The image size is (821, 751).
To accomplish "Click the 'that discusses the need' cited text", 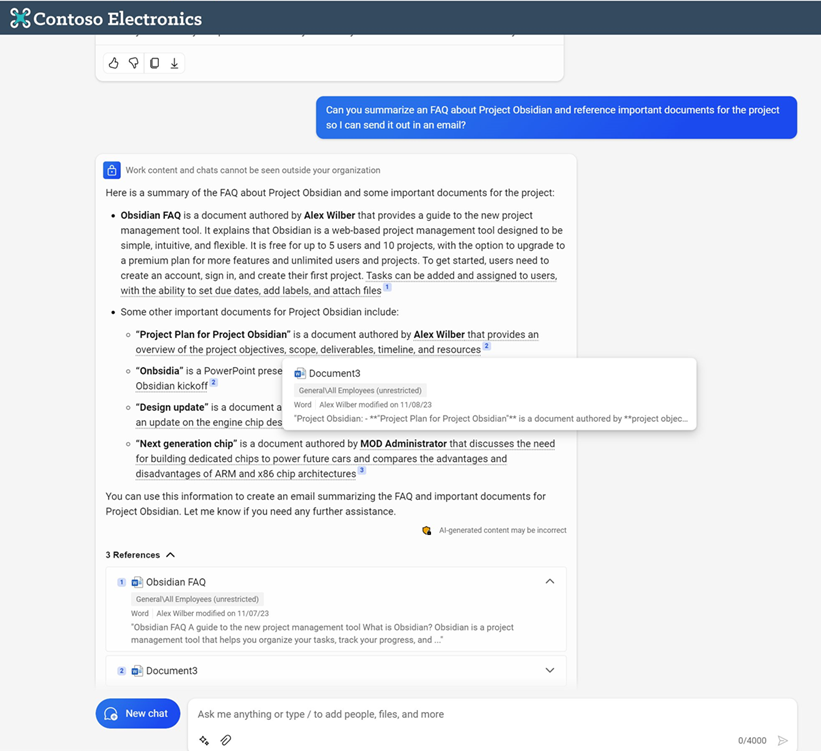I will click(x=502, y=444).
